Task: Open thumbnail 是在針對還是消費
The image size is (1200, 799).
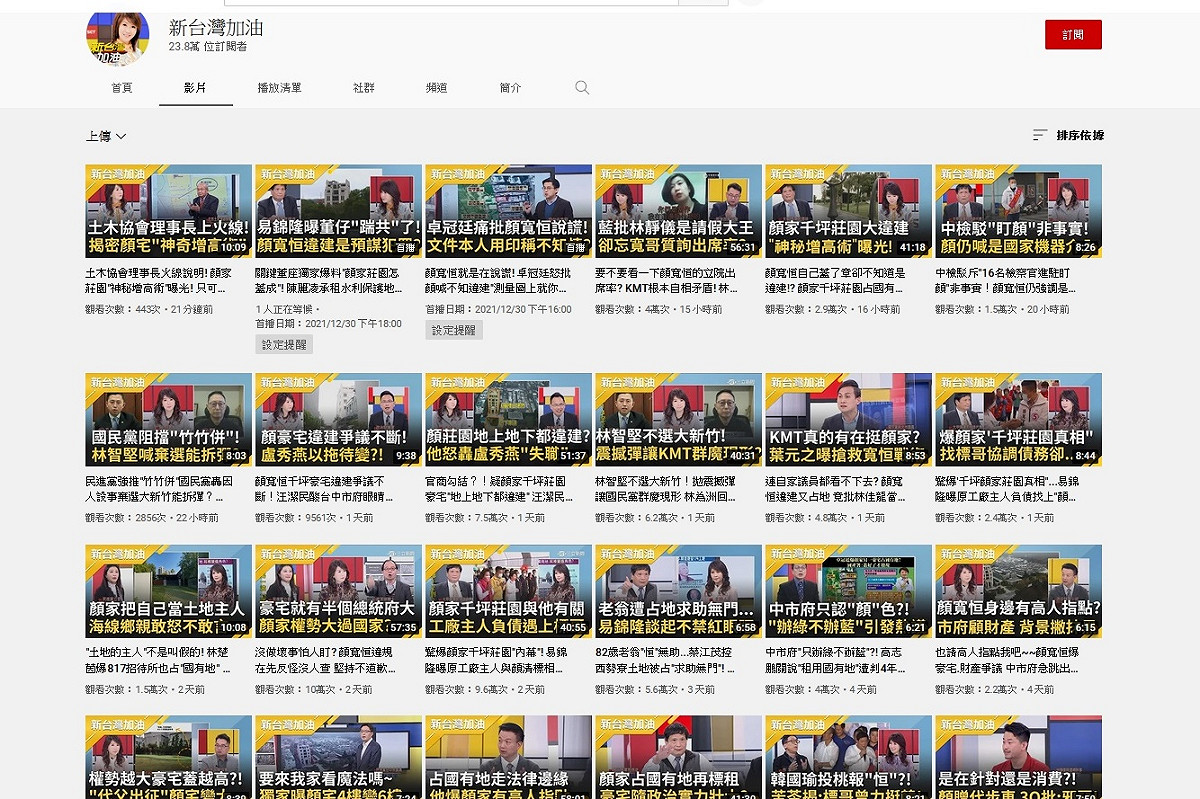Action: pos(1018,757)
